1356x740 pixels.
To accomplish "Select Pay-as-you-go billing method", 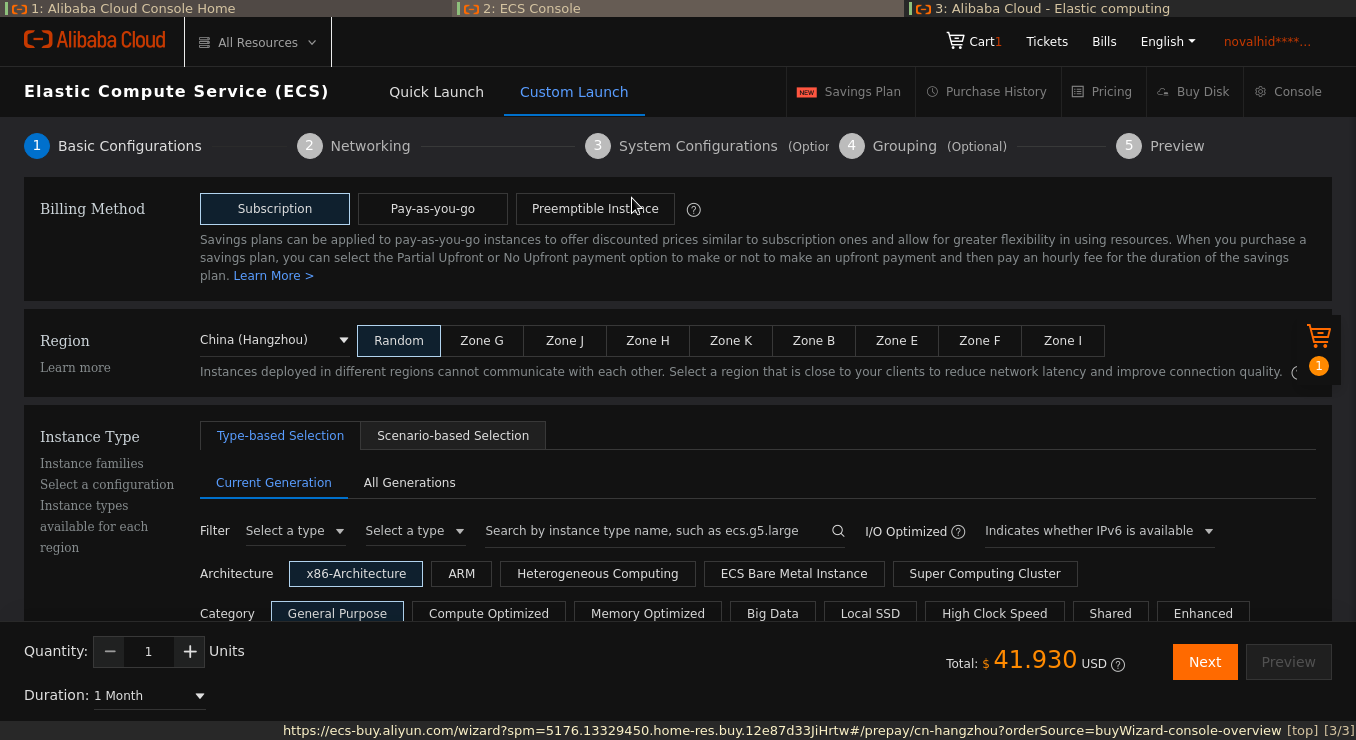I will point(432,209).
